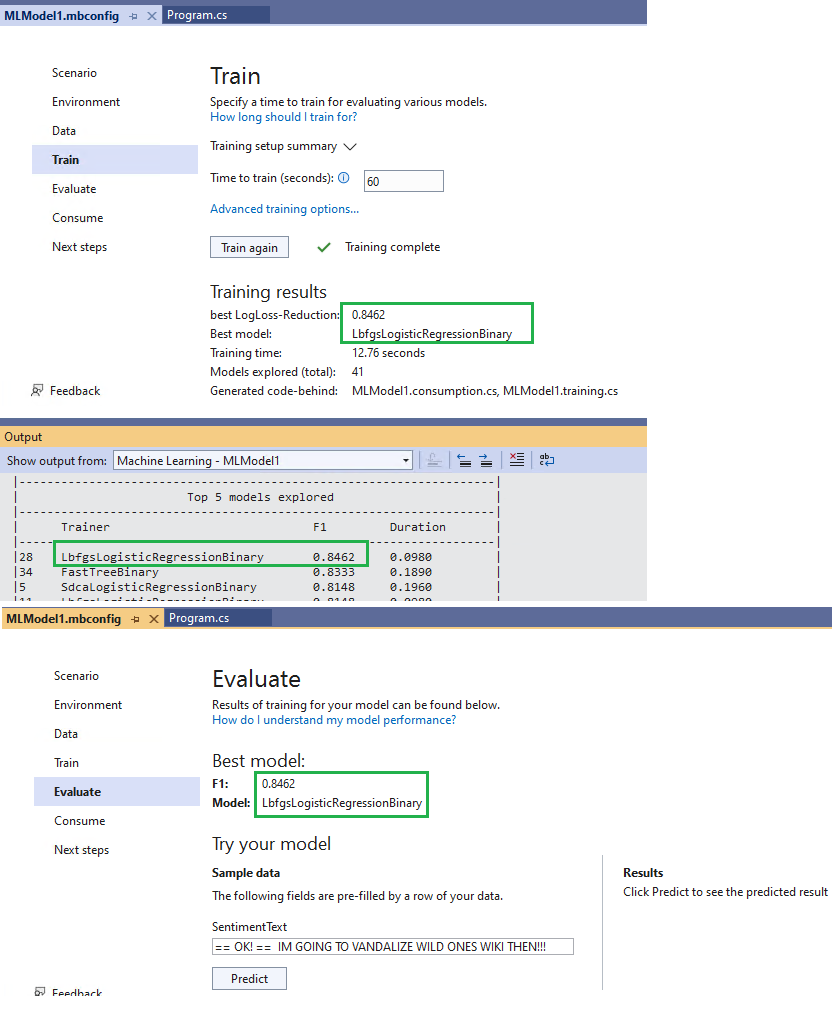The height and width of the screenshot is (1014, 840).
Task: Click the Train again button
Action: click(x=249, y=247)
